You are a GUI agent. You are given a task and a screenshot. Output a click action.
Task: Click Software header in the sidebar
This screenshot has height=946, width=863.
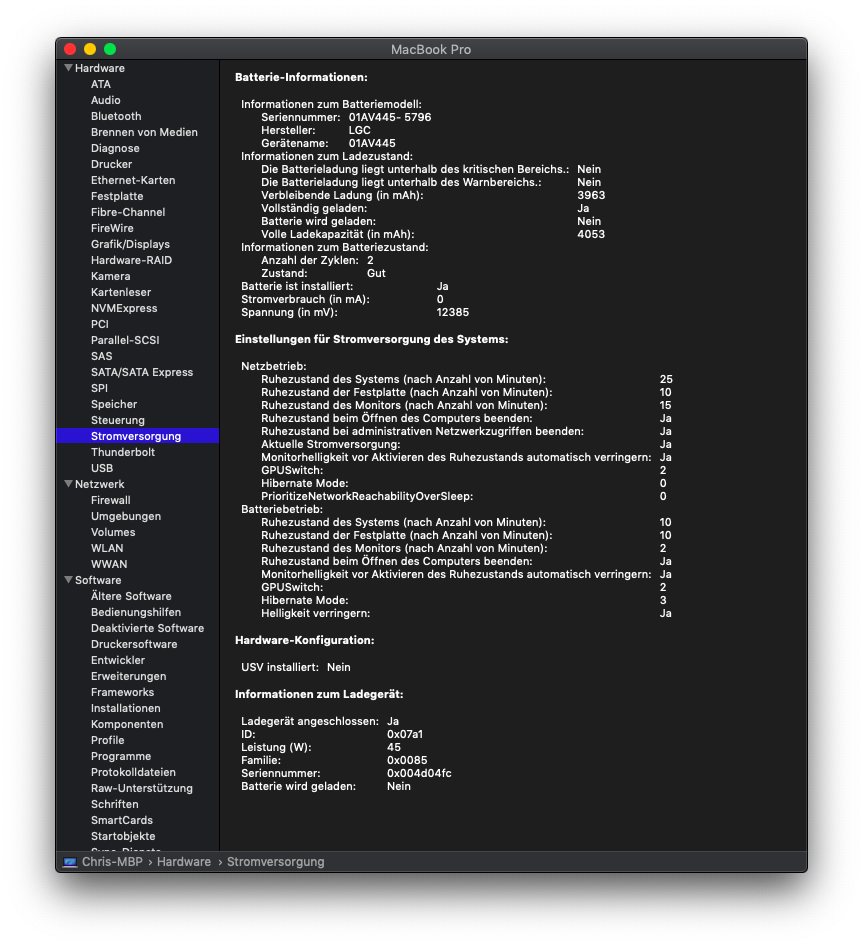(98, 580)
